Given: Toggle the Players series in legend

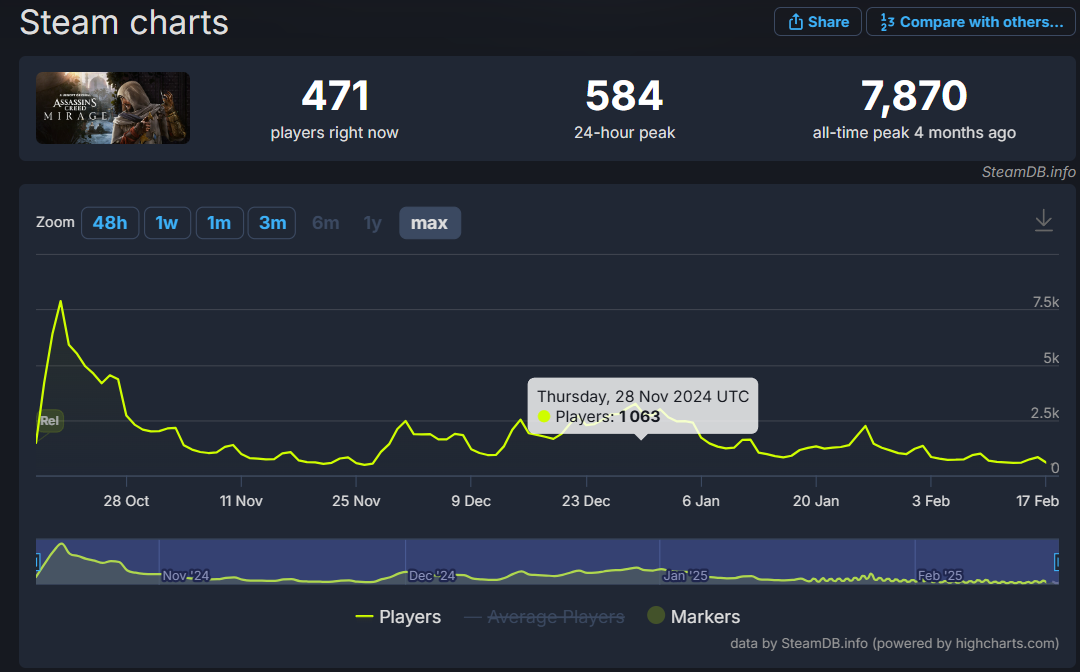Looking at the screenshot, I should tap(398, 617).
